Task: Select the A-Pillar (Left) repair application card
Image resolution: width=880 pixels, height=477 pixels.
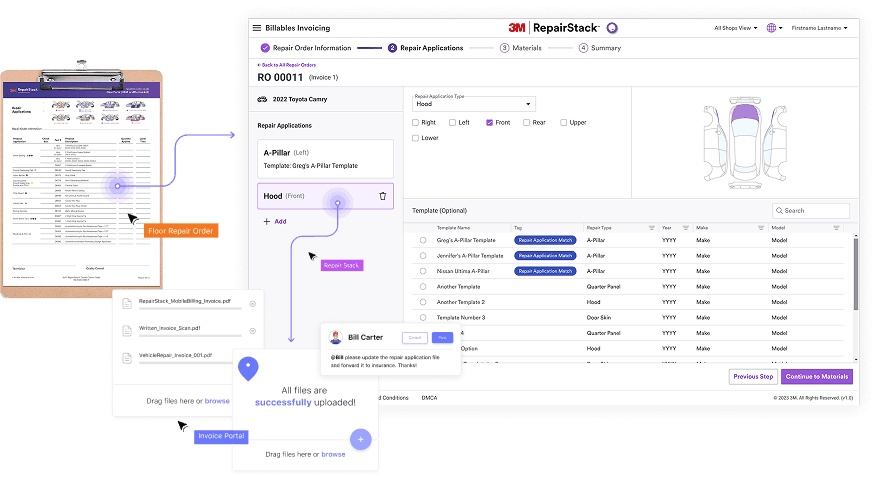Action: tap(326, 159)
